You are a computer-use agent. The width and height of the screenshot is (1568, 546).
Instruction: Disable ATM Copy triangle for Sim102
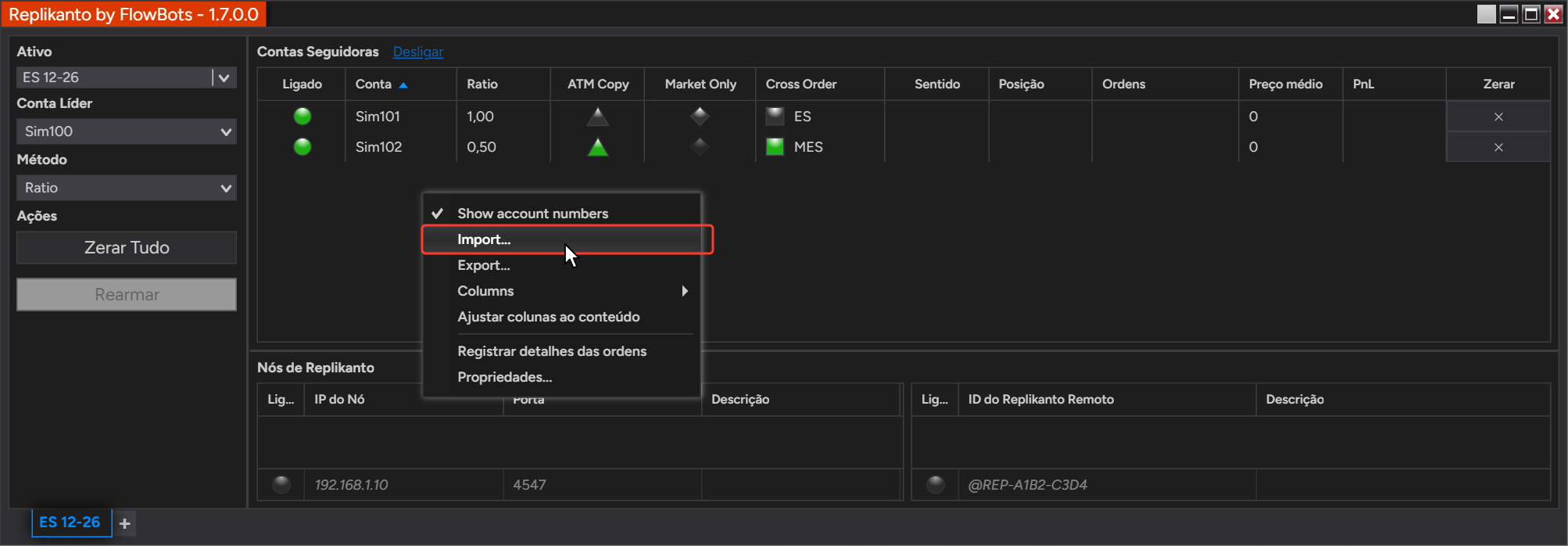[x=598, y=146]
